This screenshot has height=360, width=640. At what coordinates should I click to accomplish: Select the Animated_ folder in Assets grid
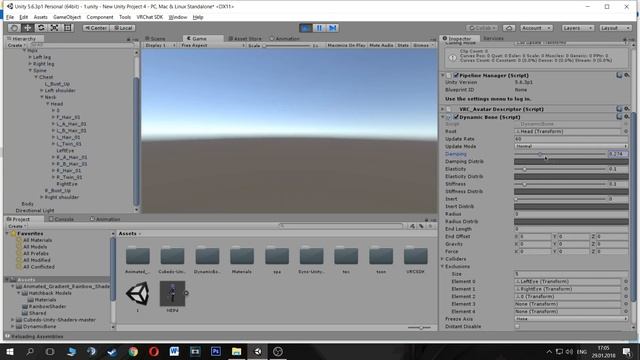click(x=138, y=260)
